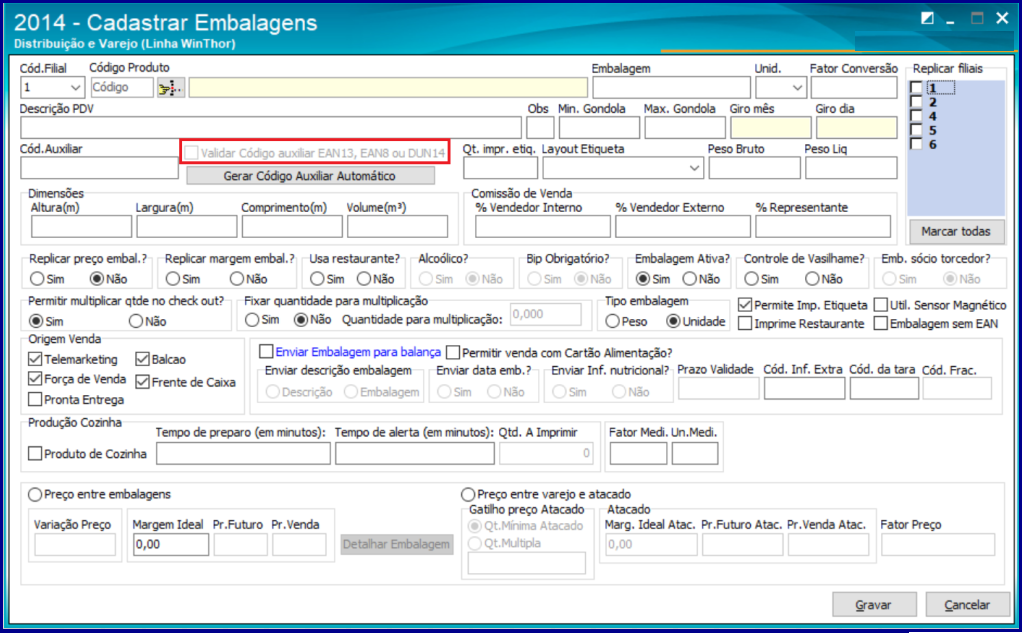The height and width of the screenshot is (633, 1022).
Task: Uncheck Frente de Caixa checkbox
Action: coord(143,382)
